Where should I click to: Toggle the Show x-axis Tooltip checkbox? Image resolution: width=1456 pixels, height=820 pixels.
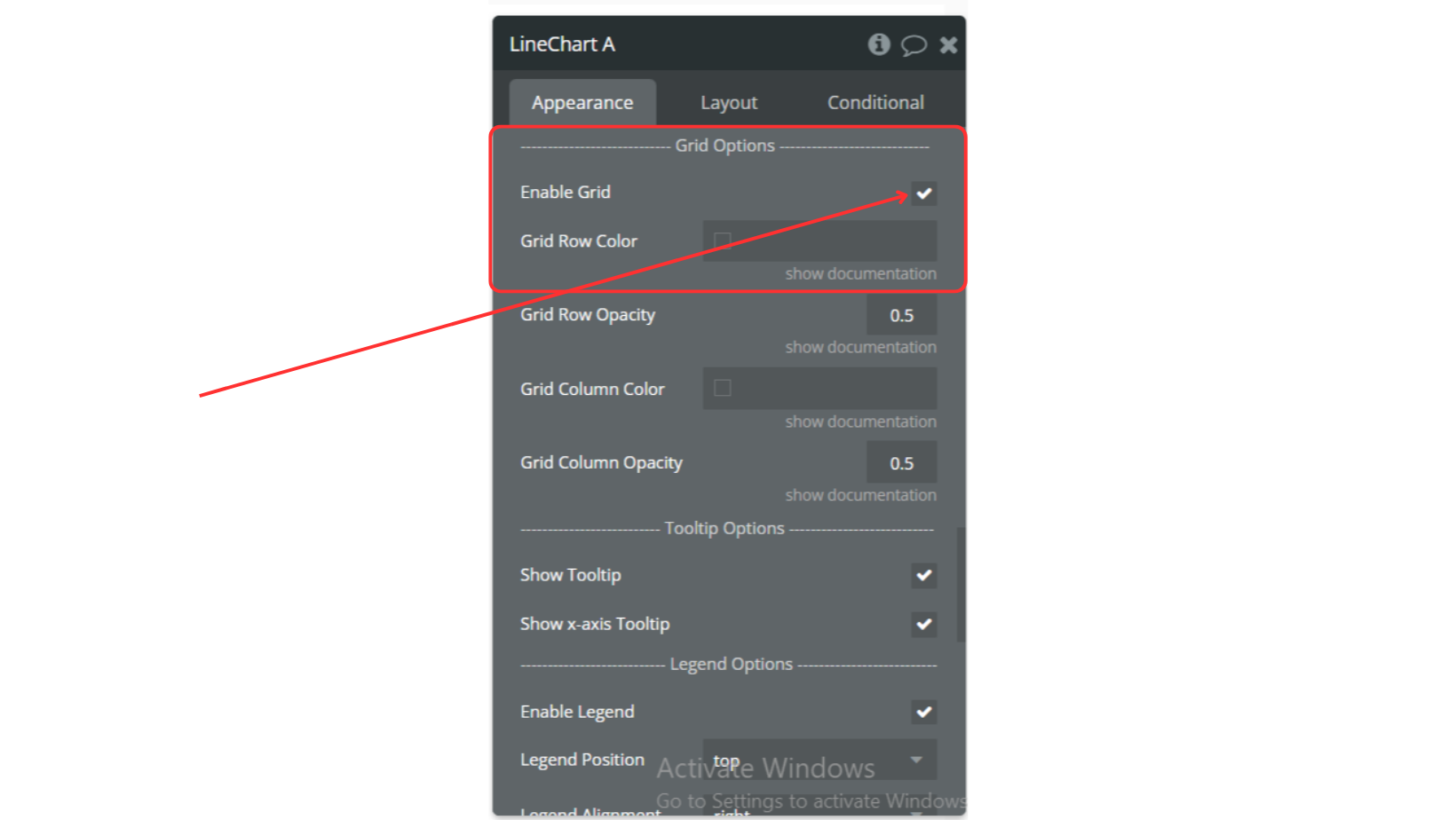[924, 624]
